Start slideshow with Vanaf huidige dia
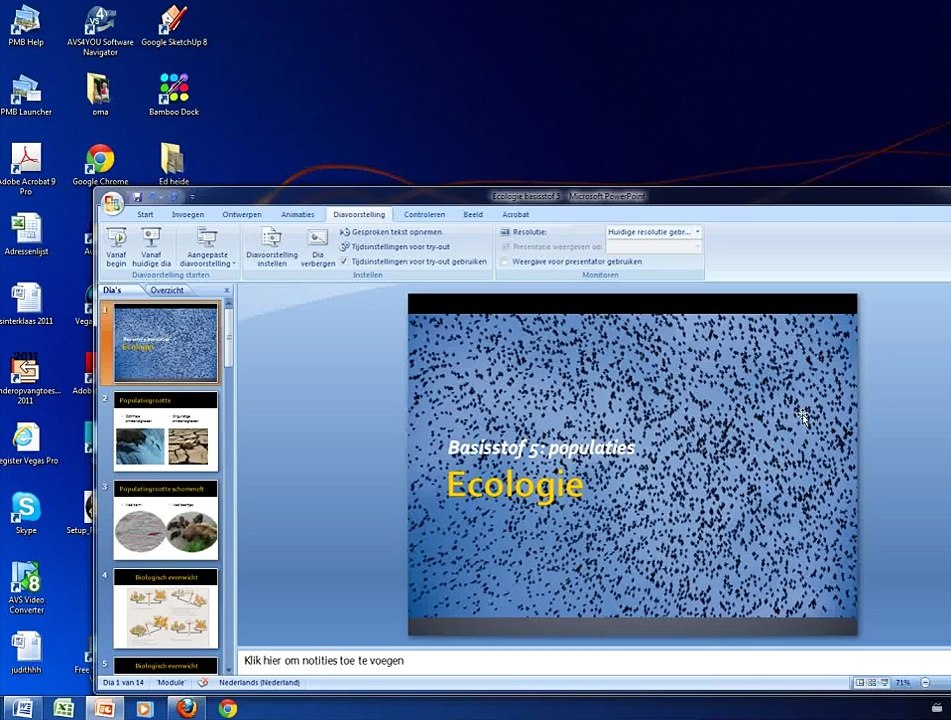951x720 pixels. click(151, 247)
